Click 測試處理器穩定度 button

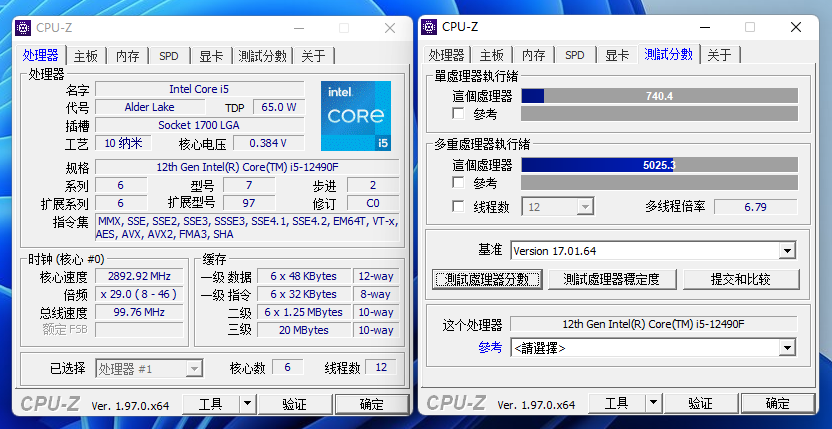click(x=612, y=279)
